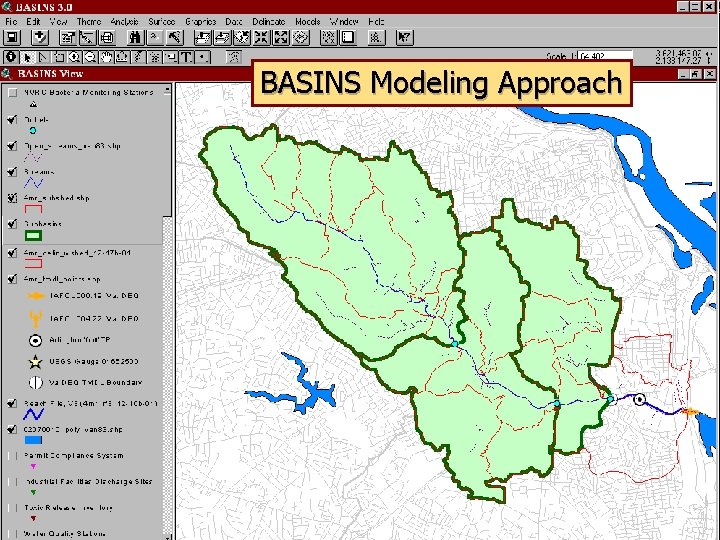Open the Query Builder hammer icon
720x540 pixels.
pos(175,37)
